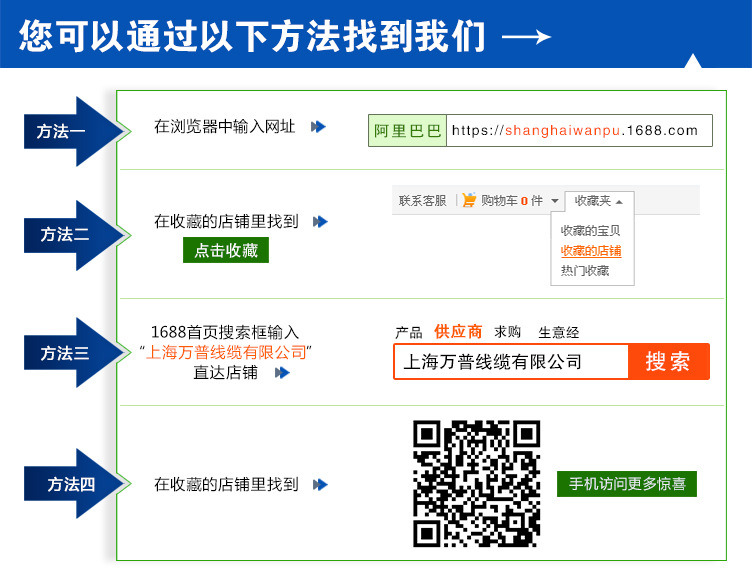The image size is (752, 571).
Task: Click the orange text “上海万普线缆有限公司”
Action: [225, 352]
